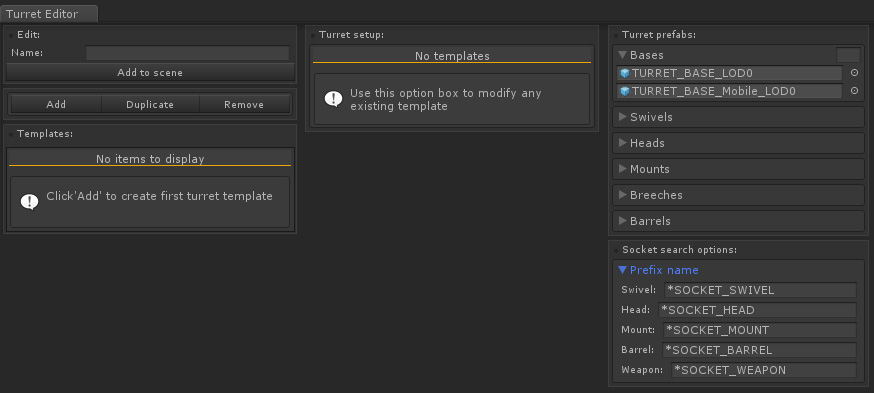Viewport: 874px width, 393px height.
Task: Edit the Weapon prefix field *SOCKET_WEAPON
Action: [764, 370]
